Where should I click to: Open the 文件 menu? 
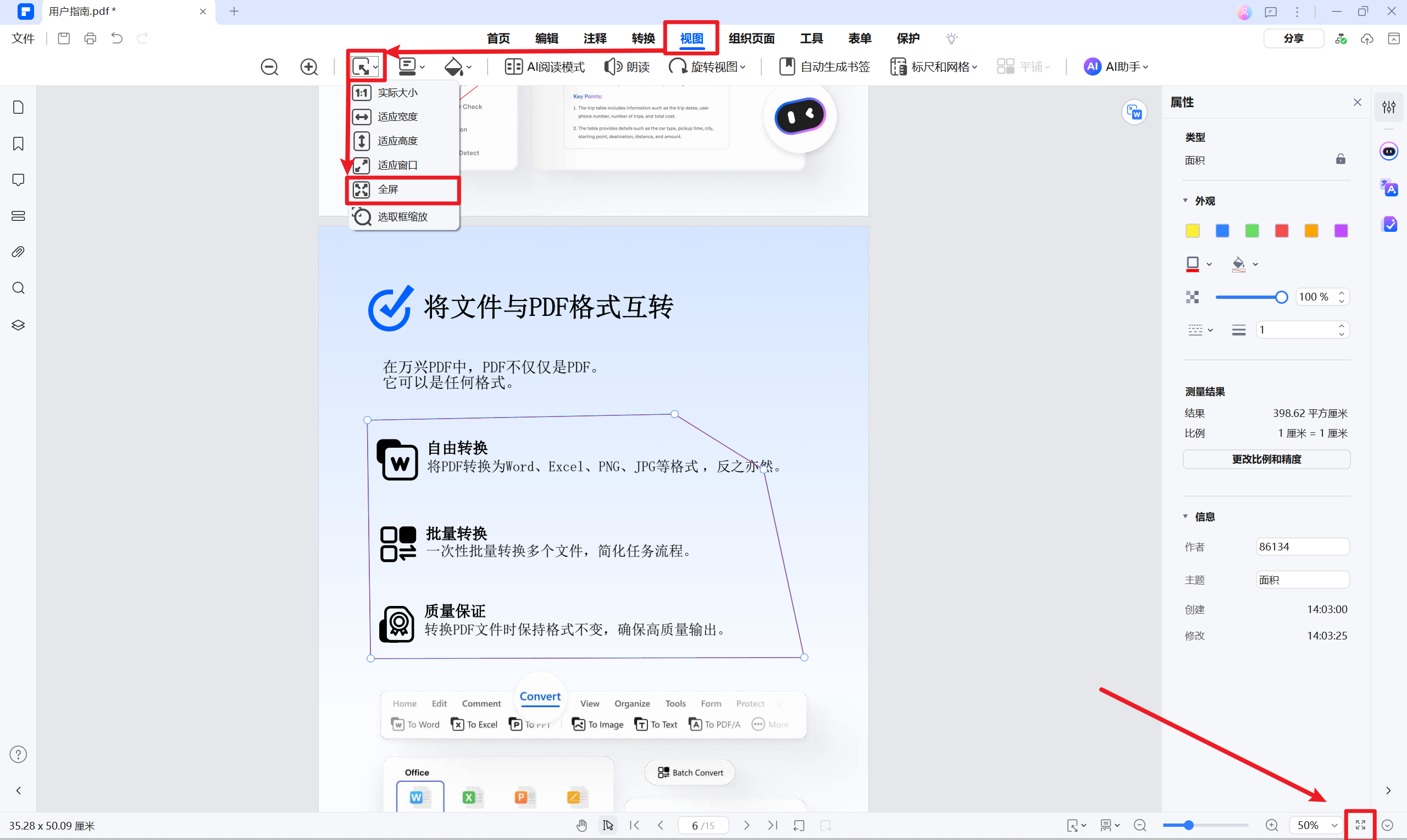coord(23,38)
